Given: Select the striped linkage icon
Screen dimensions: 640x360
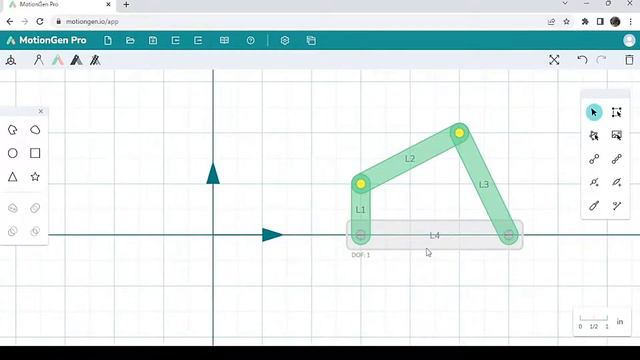Looking at the screenshot, I should point(95,60).
